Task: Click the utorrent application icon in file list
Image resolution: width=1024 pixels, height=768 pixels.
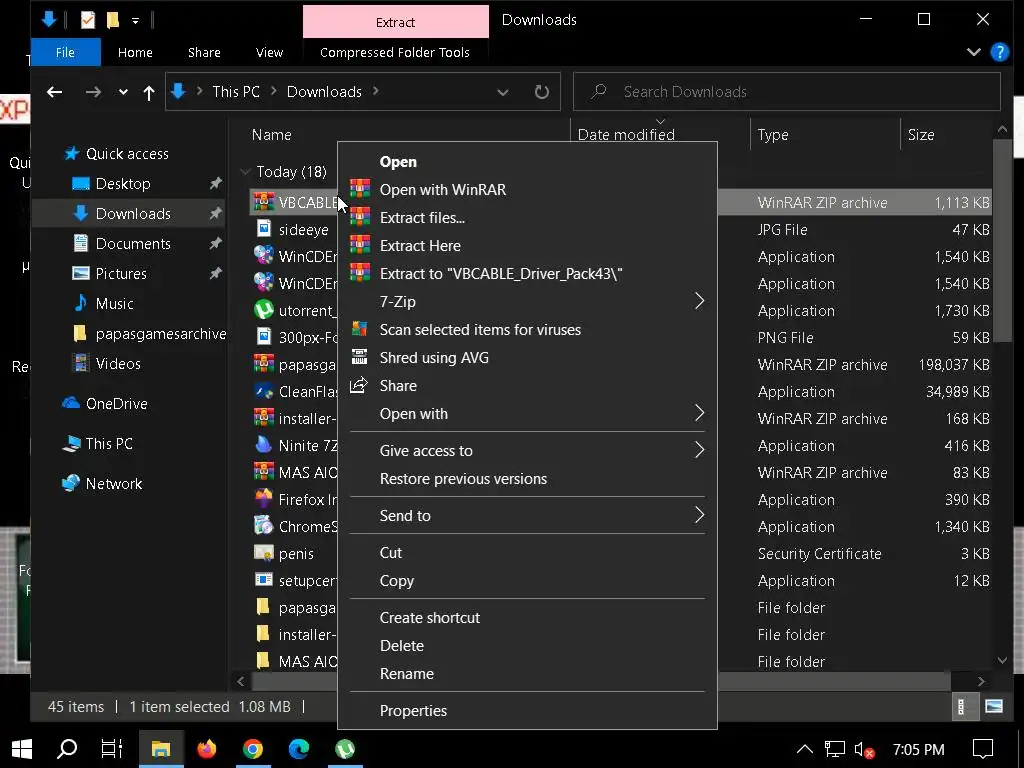Action: [x=264, y=310]
